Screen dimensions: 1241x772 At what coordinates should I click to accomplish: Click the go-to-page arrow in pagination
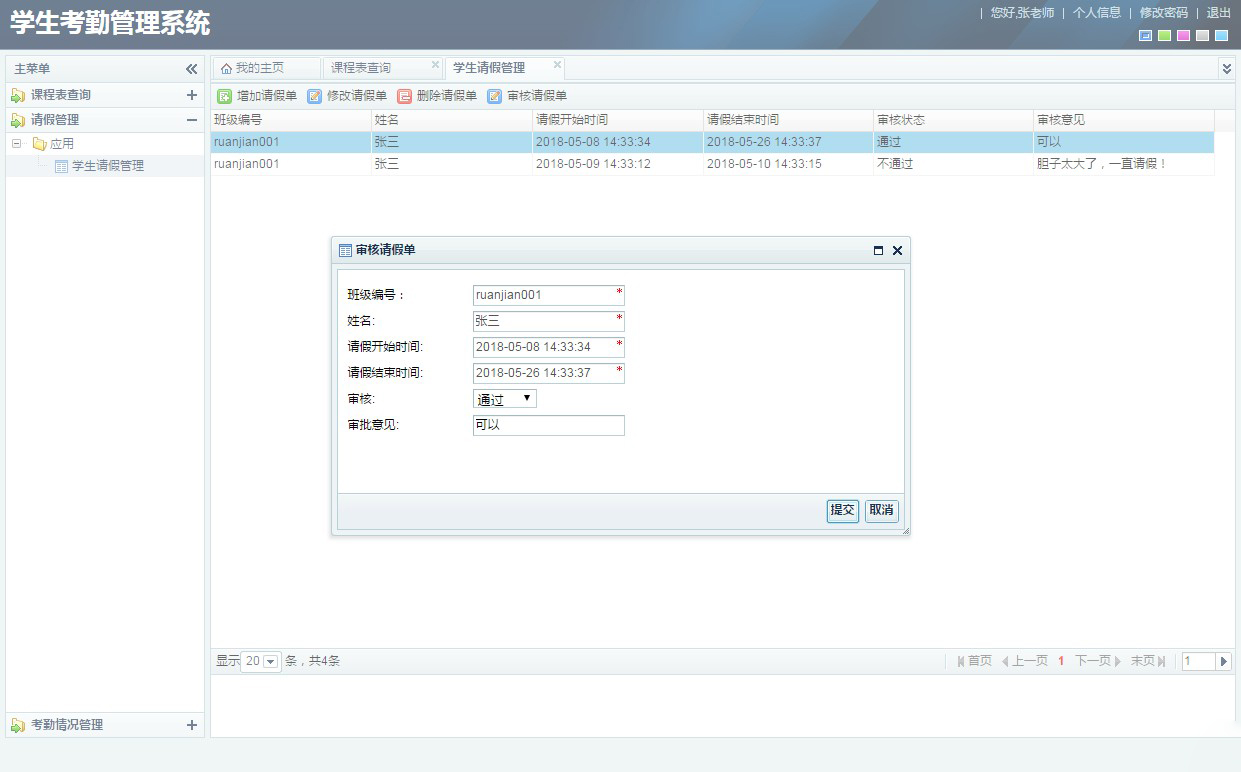click(1224, 661)
